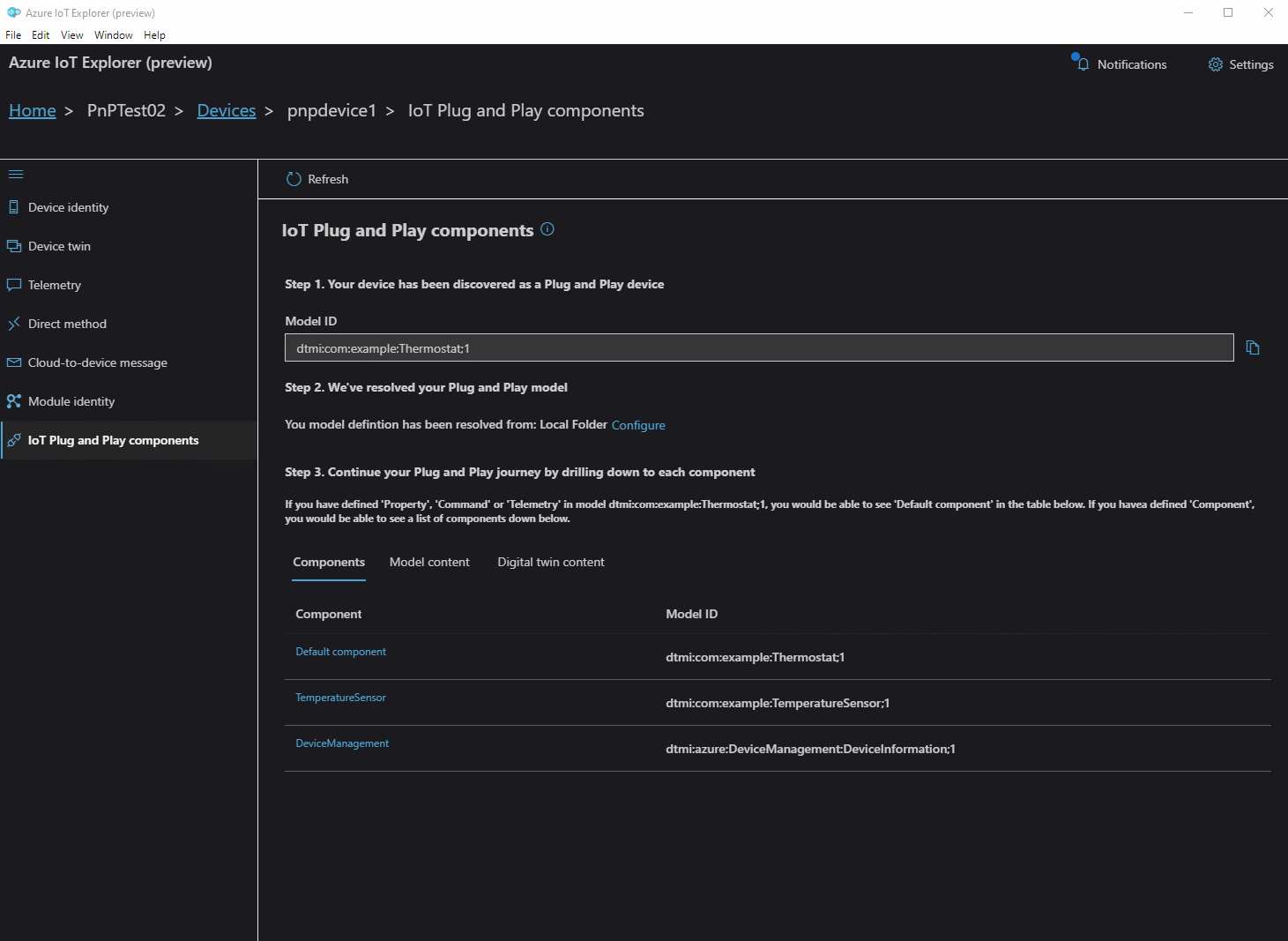Copy the Model ID to clipboard
Screen dimensions: 1288x941
pyautogui.click(x=1253, y=347)
